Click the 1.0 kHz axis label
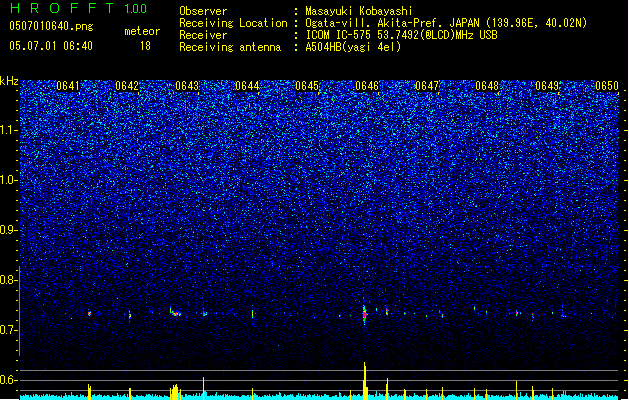The image size is (629, 400). click(8, 180)
